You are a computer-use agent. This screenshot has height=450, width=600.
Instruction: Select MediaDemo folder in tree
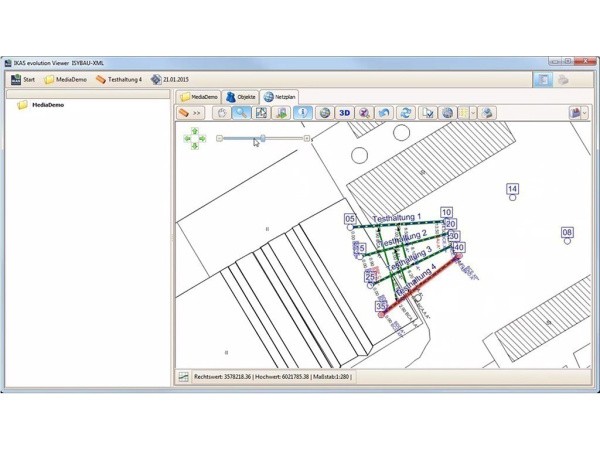point(47,104)
